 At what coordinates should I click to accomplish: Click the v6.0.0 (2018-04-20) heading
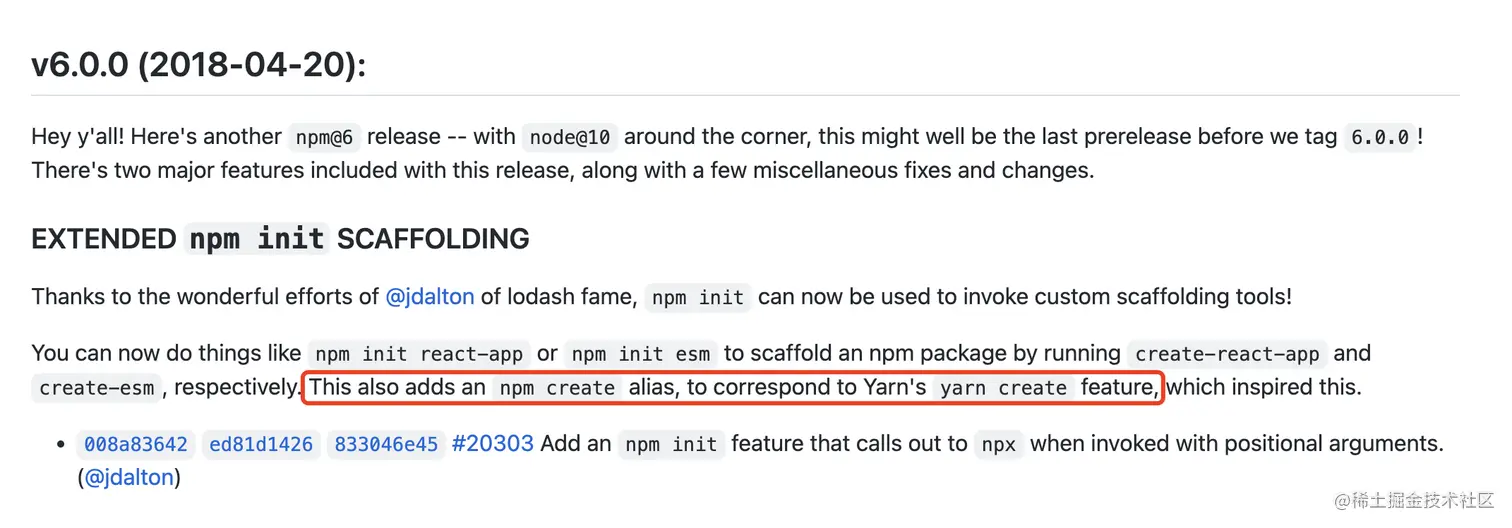[199, 66]
